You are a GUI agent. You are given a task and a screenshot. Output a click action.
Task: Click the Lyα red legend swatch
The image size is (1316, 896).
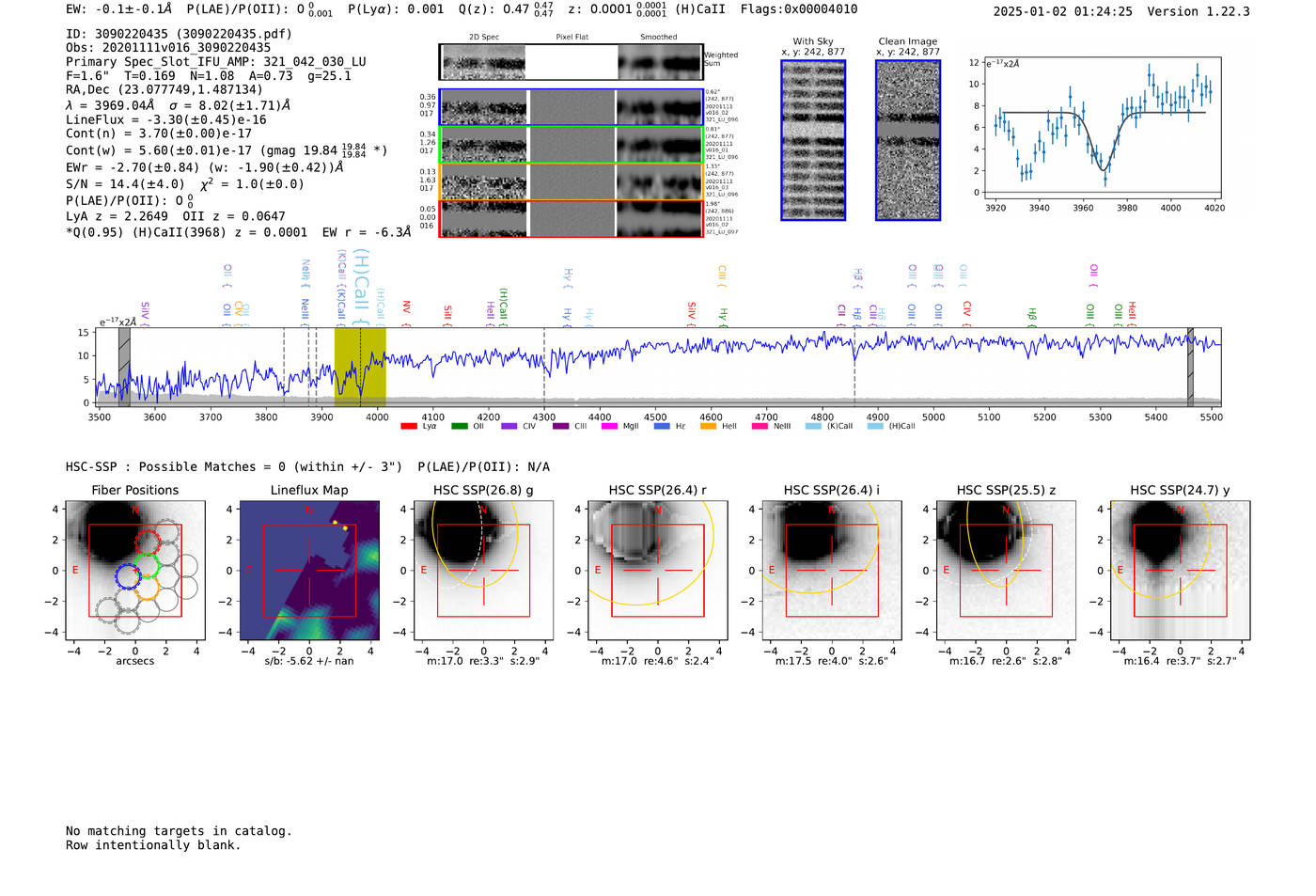409,426
